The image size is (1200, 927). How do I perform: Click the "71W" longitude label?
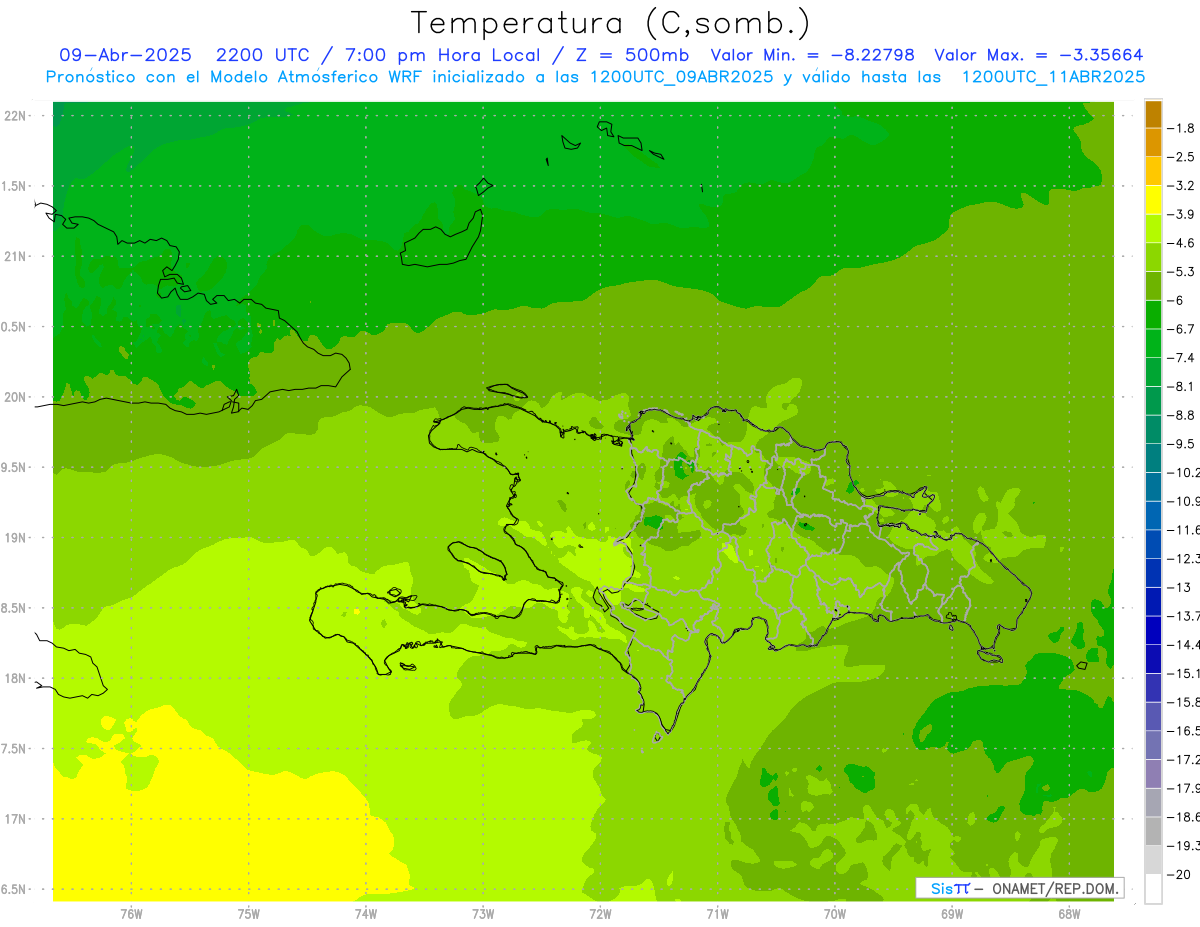click(x=717, y=913)
